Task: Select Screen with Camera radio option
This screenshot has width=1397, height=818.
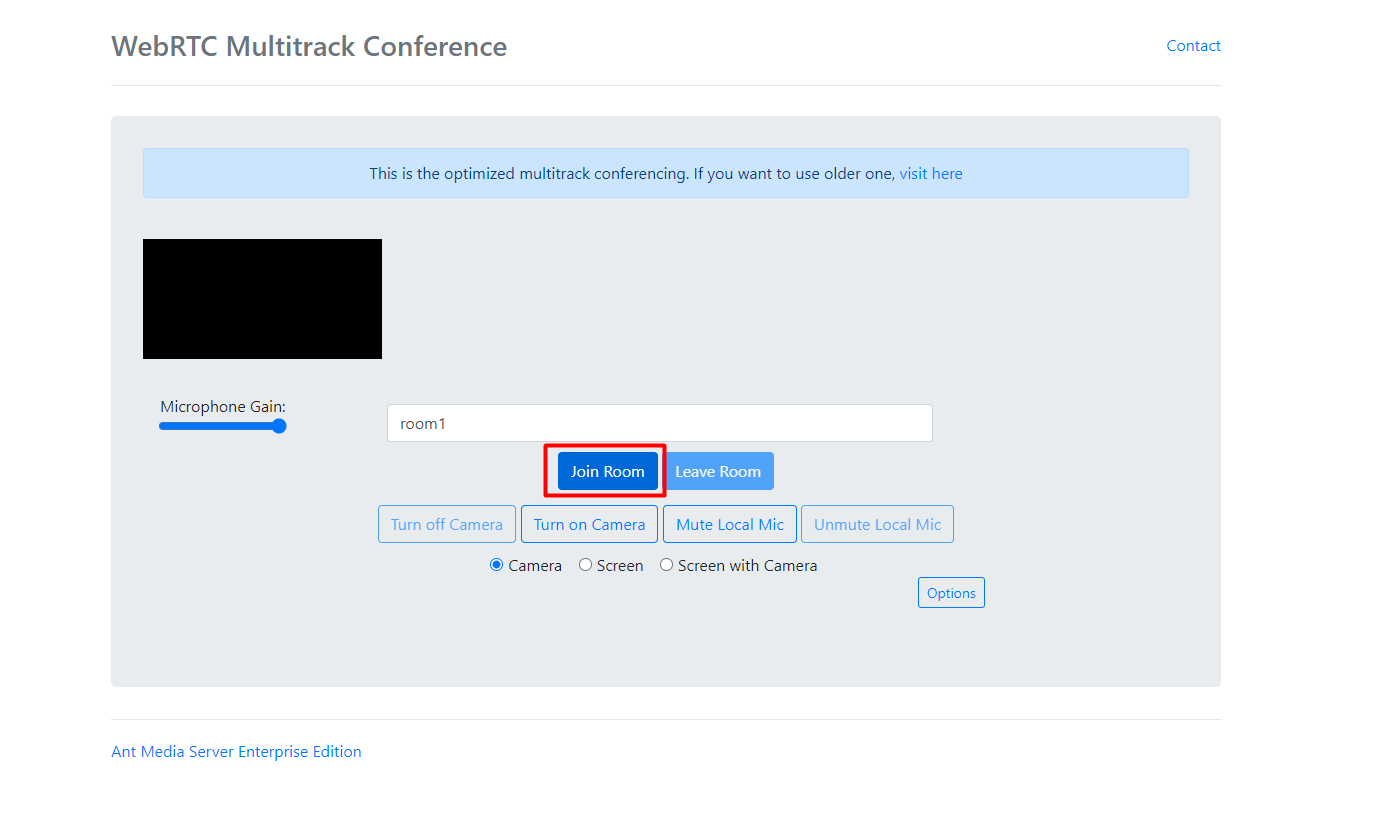Action: point(667,565)
